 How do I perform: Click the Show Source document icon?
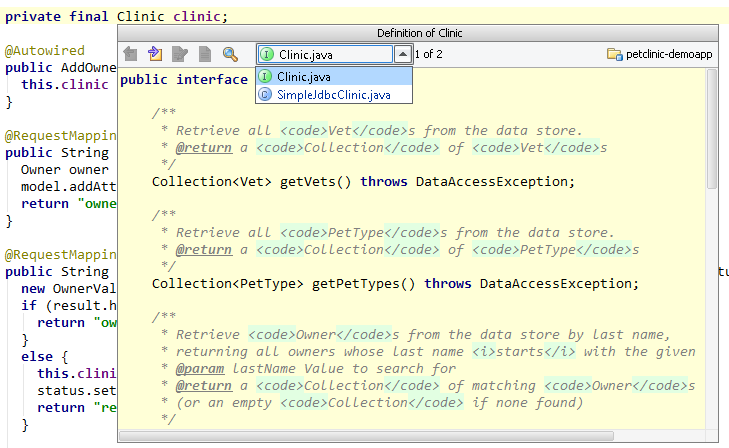tap(205, 54)
